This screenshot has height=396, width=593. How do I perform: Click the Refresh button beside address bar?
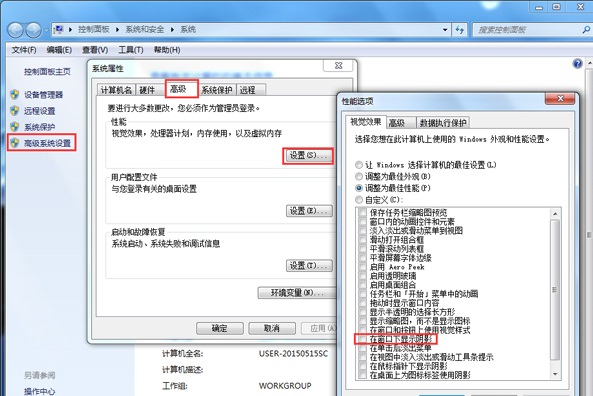pos(459,30)
